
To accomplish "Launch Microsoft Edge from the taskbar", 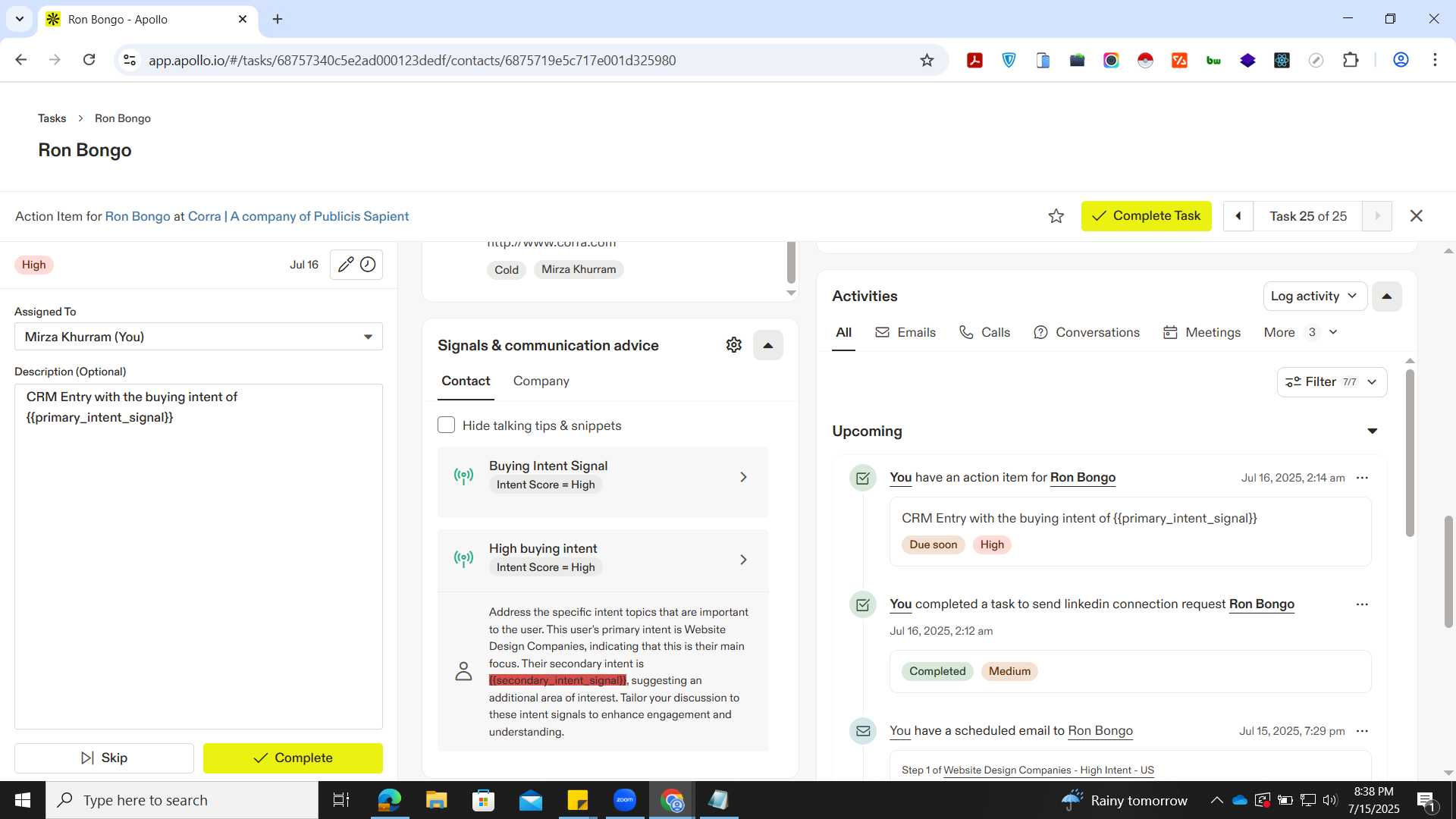I will coord(389,800).
